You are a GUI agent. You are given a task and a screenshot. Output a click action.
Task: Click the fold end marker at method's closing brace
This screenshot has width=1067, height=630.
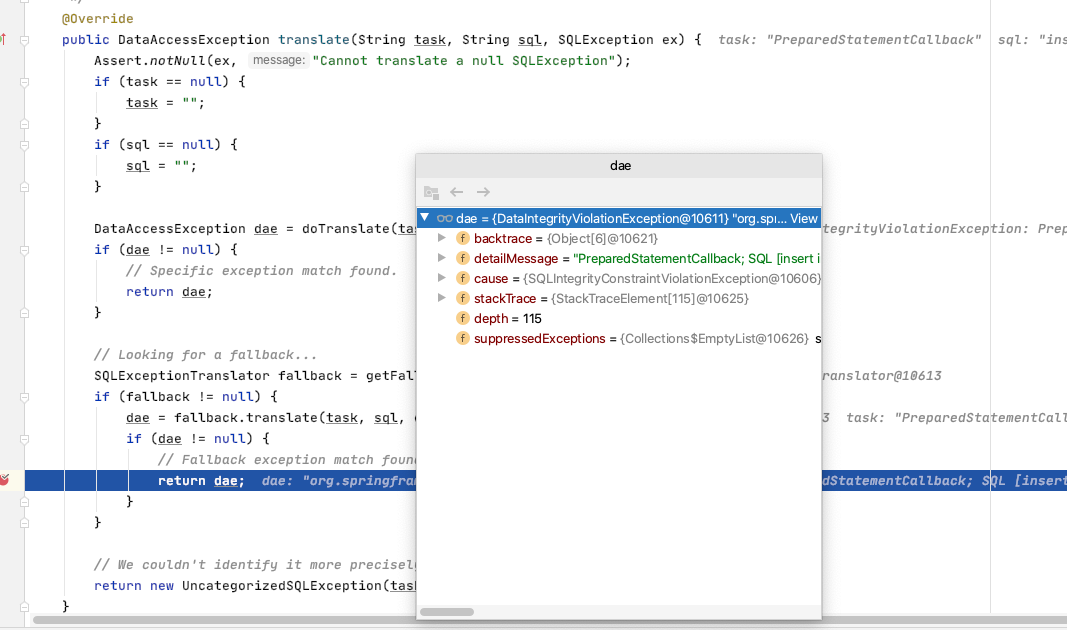(24, 606)
